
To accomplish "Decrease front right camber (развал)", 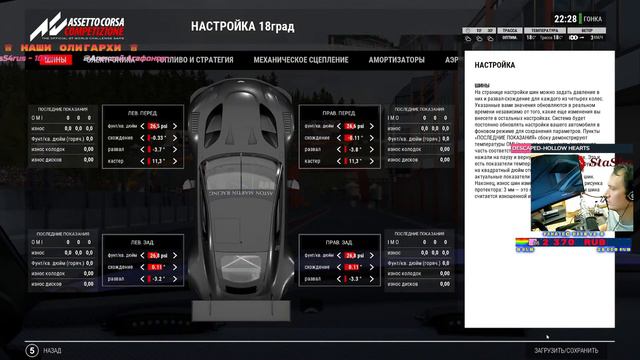I will point(339,149).
